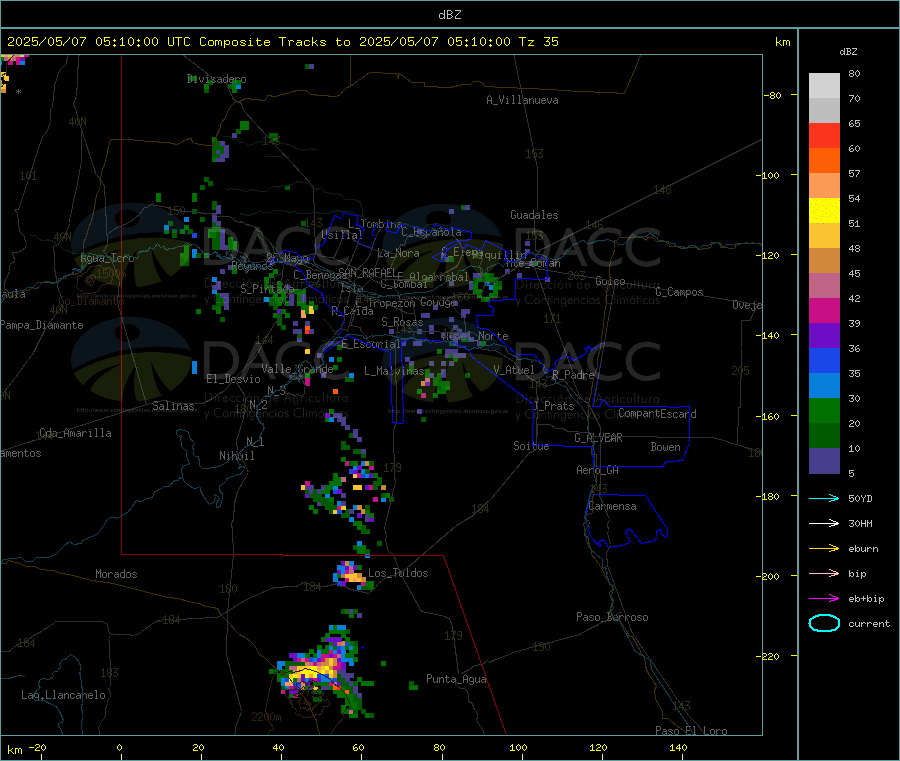Viewport: 900px width, 761px height.
Task: Click the blue 36 dBZ color swatch
Action: coord(824,360)
